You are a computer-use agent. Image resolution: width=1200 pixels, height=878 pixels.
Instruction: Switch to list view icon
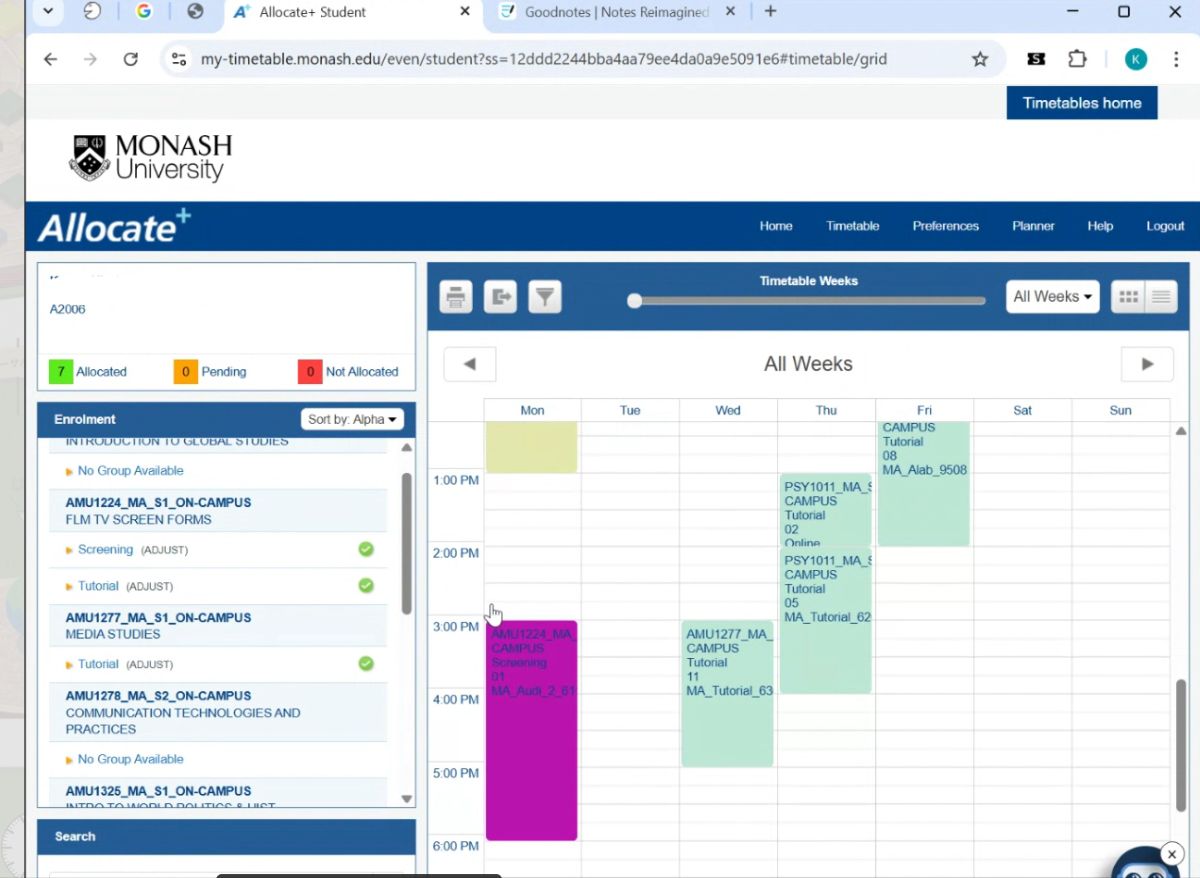point(1160,297)
